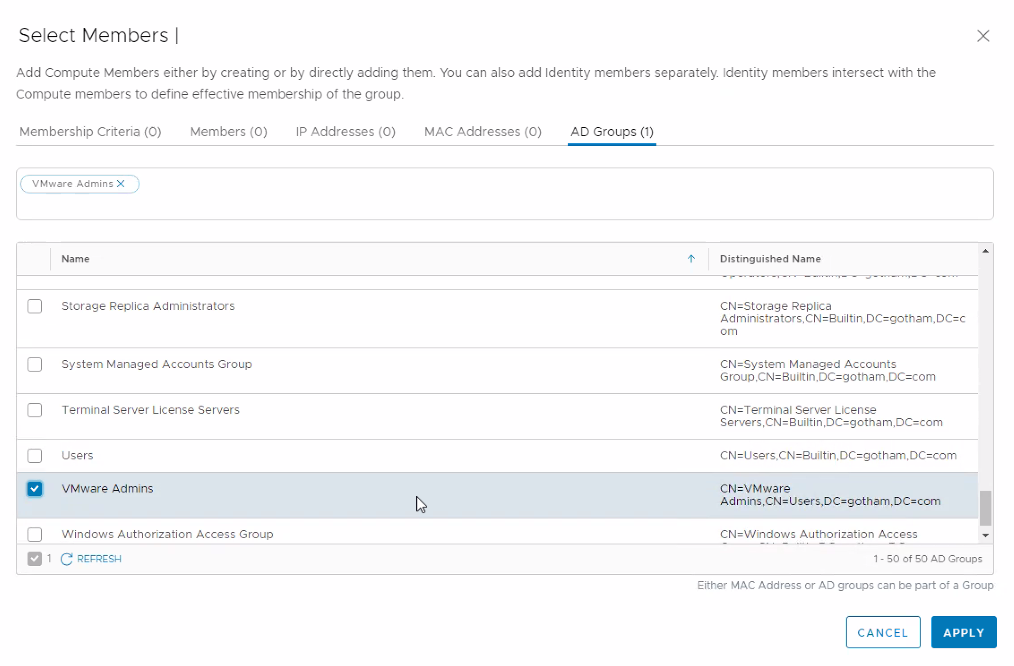Screen dimensions: 1014x666
Task: Open the Members tab
Action: (x=228, y=132)
